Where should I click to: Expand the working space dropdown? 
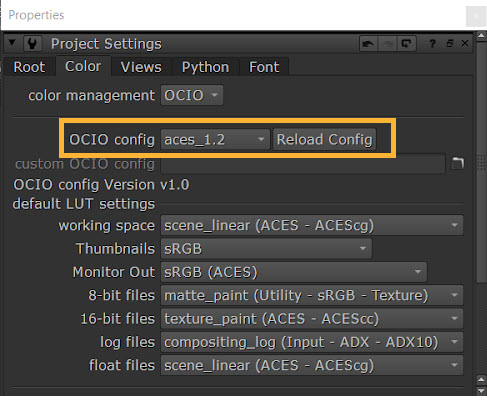[312, 225]
